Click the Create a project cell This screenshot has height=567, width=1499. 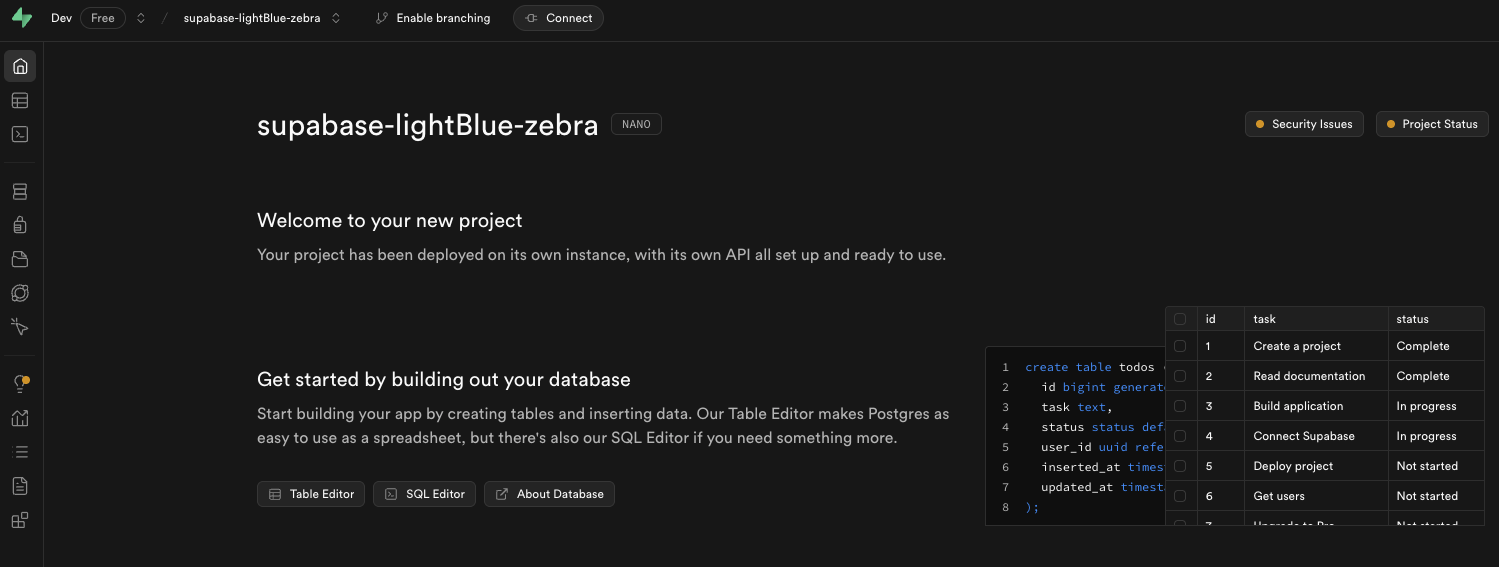(x=1316, y=346)
